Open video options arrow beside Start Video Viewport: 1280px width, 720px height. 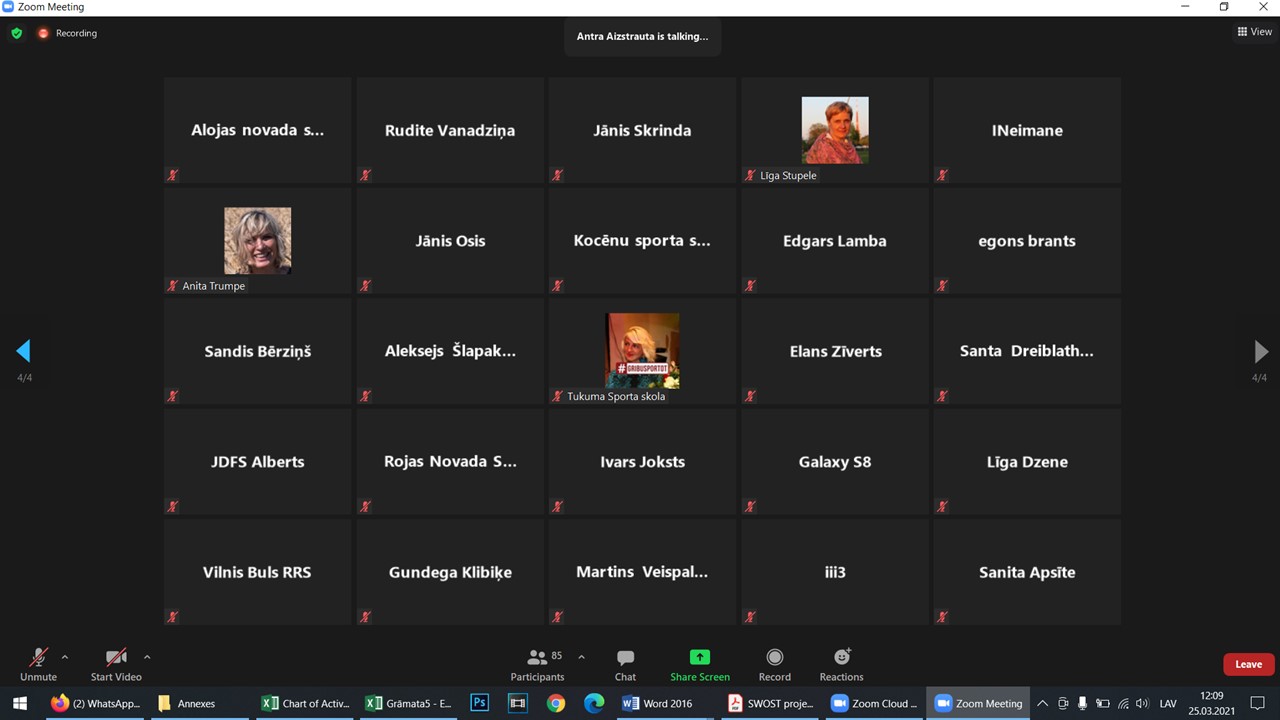pyautogui.click(x=147, y=657)
